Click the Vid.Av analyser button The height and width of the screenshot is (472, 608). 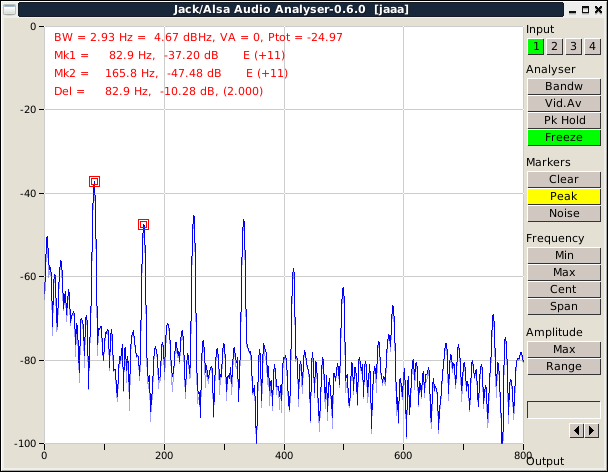click(x=563, y=104)
